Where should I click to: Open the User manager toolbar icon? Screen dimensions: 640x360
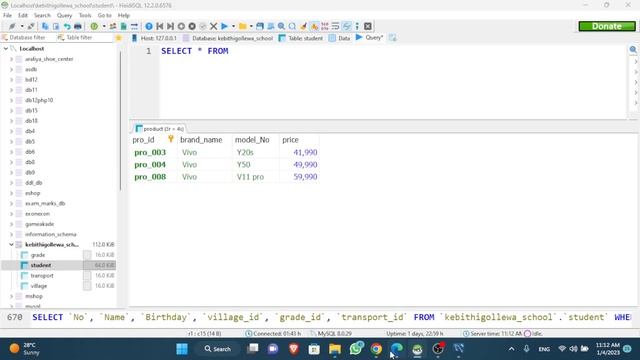(x=113, y=26)
